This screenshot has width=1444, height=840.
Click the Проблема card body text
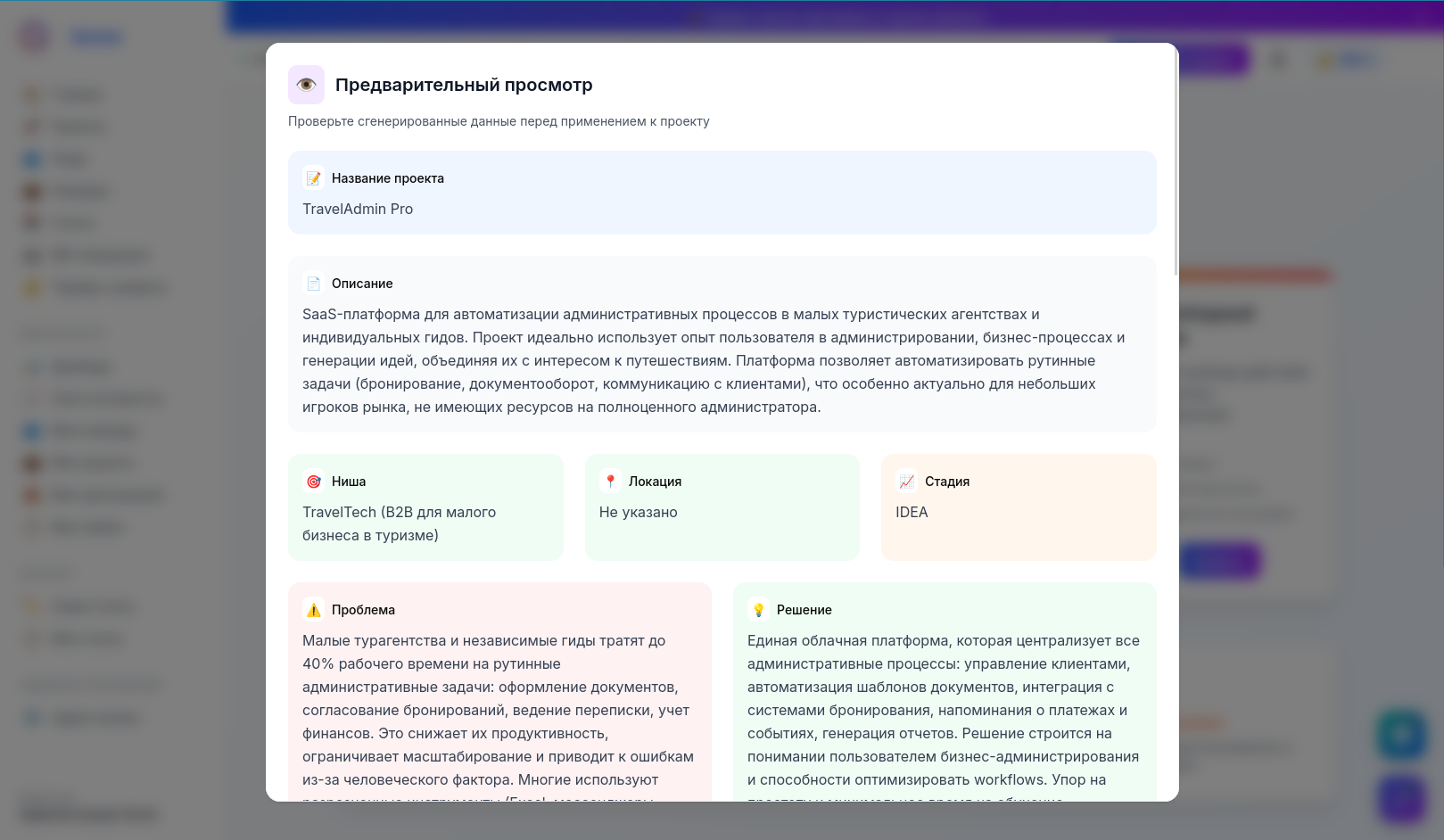[x=498, y=710]
